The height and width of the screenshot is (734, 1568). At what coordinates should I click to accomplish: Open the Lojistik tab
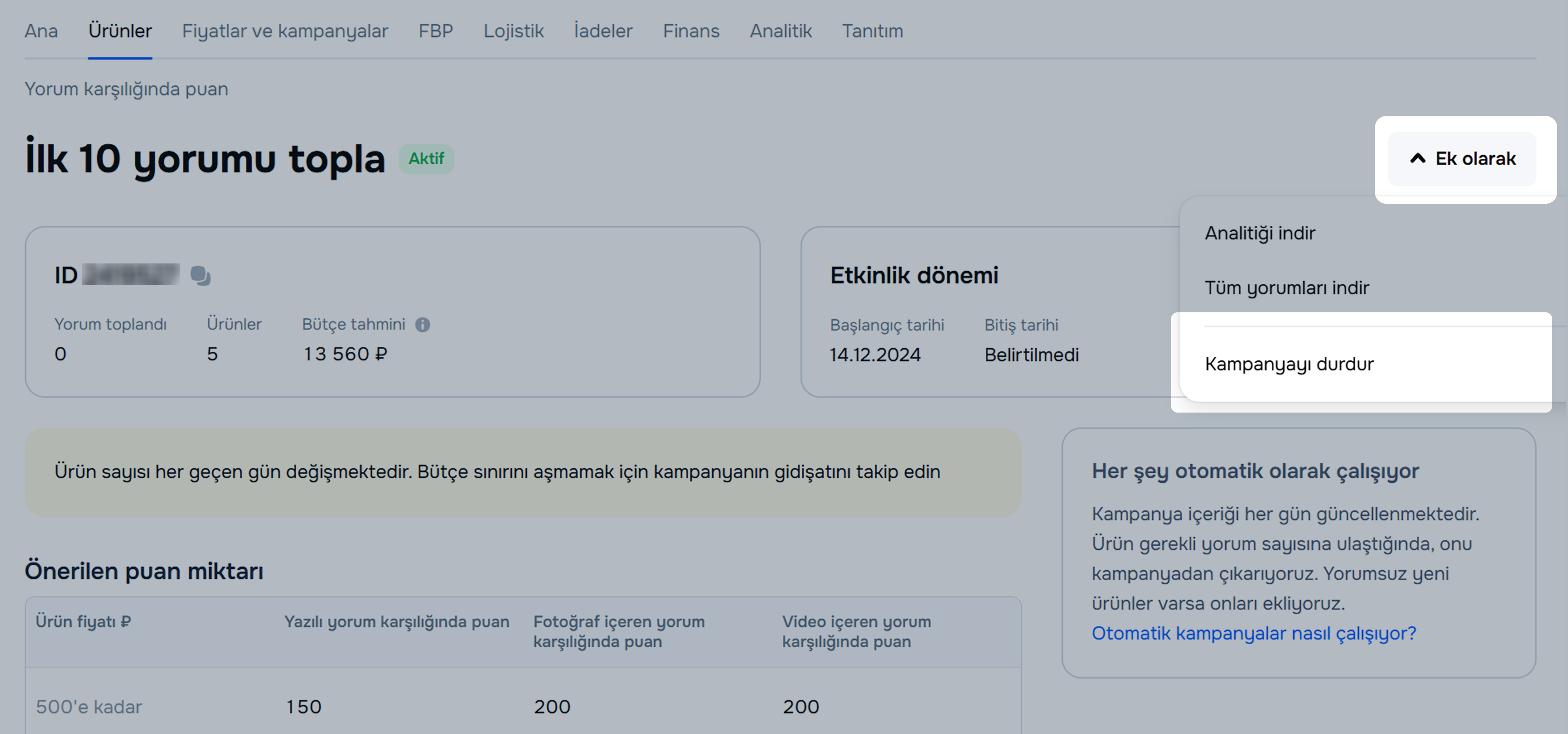pos(513,31)
